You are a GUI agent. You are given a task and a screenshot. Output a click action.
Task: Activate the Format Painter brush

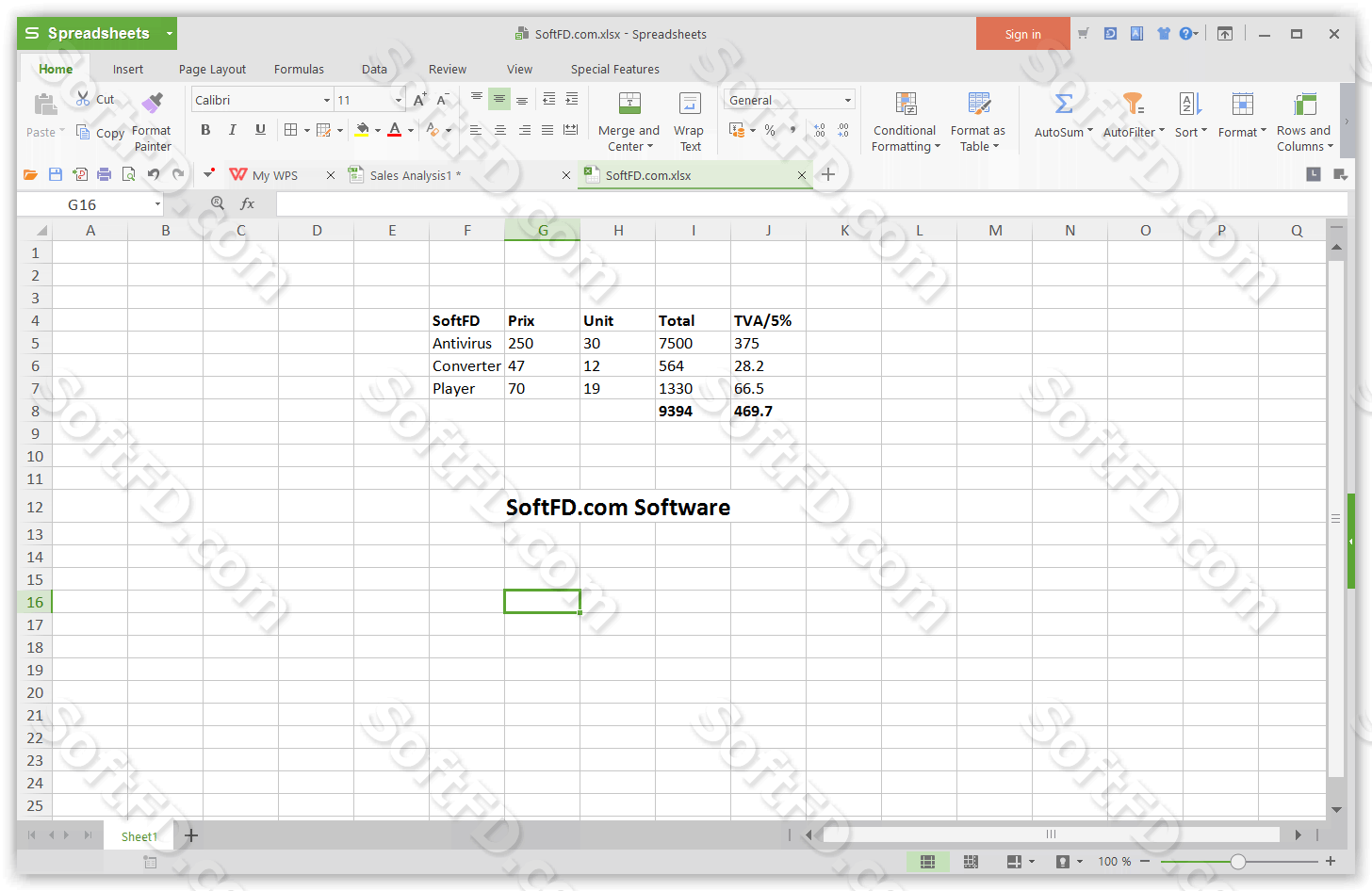152,103
